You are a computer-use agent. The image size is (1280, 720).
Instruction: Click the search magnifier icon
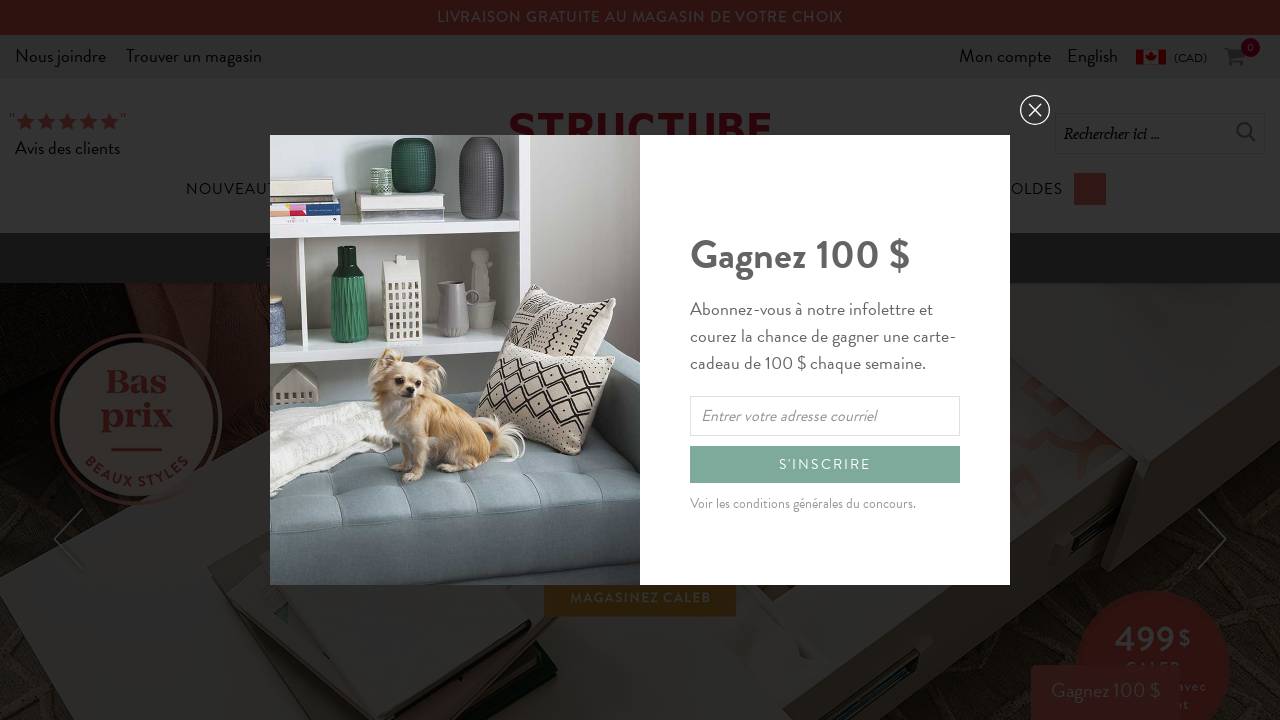(1245, 132)
